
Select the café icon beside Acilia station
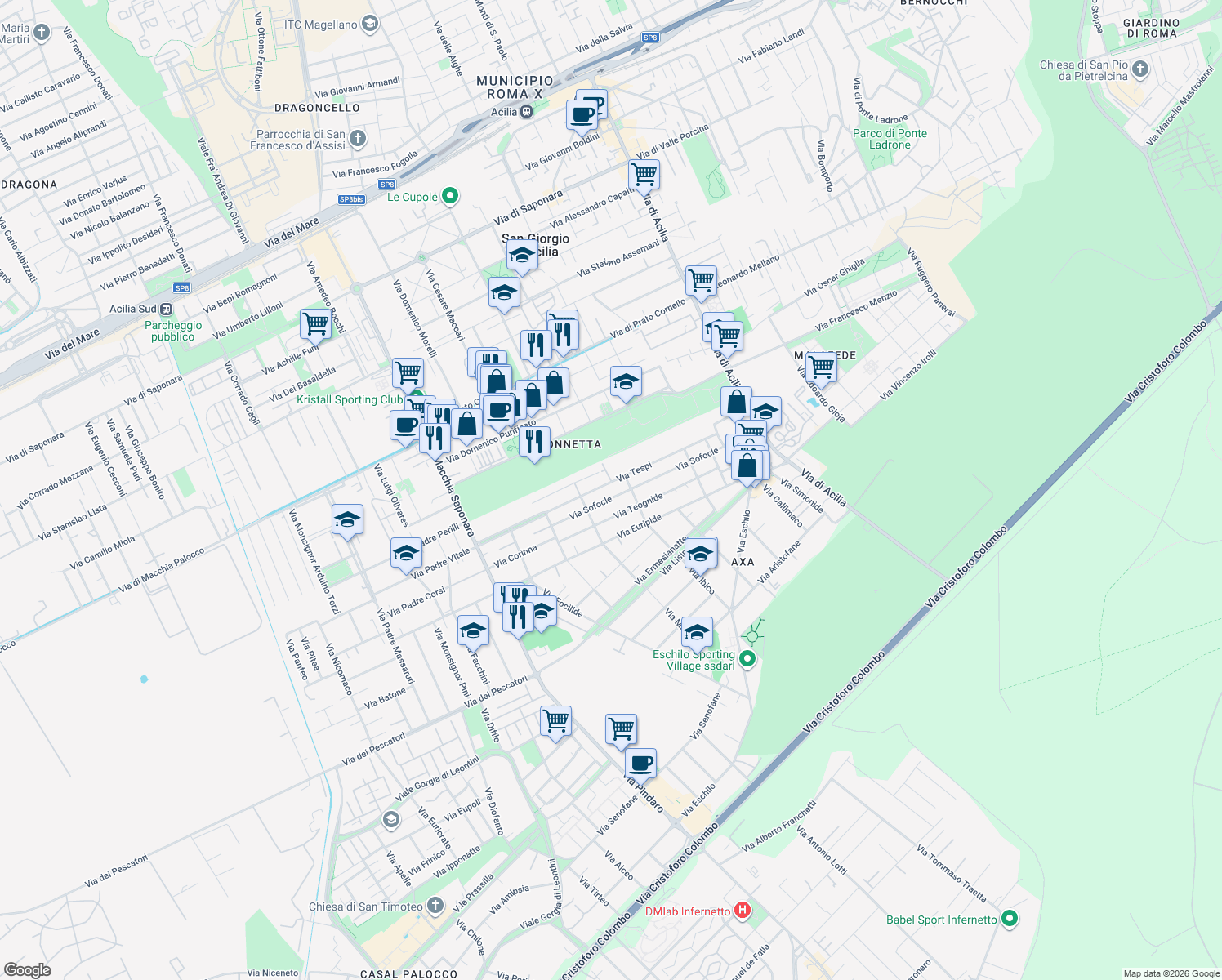click(583, 113)
